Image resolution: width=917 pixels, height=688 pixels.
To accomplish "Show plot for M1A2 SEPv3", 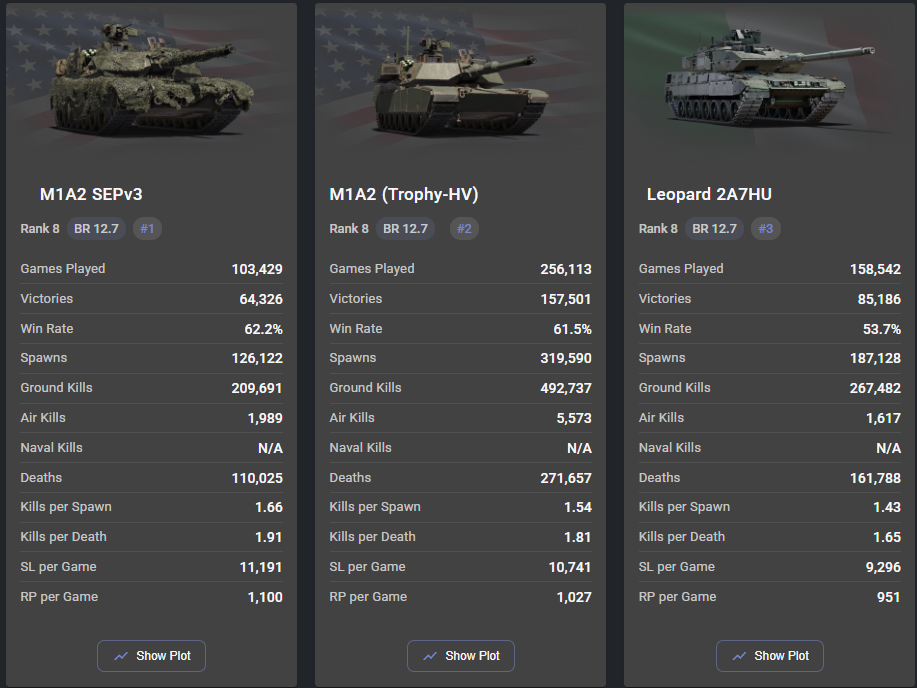I will (151, 656).
